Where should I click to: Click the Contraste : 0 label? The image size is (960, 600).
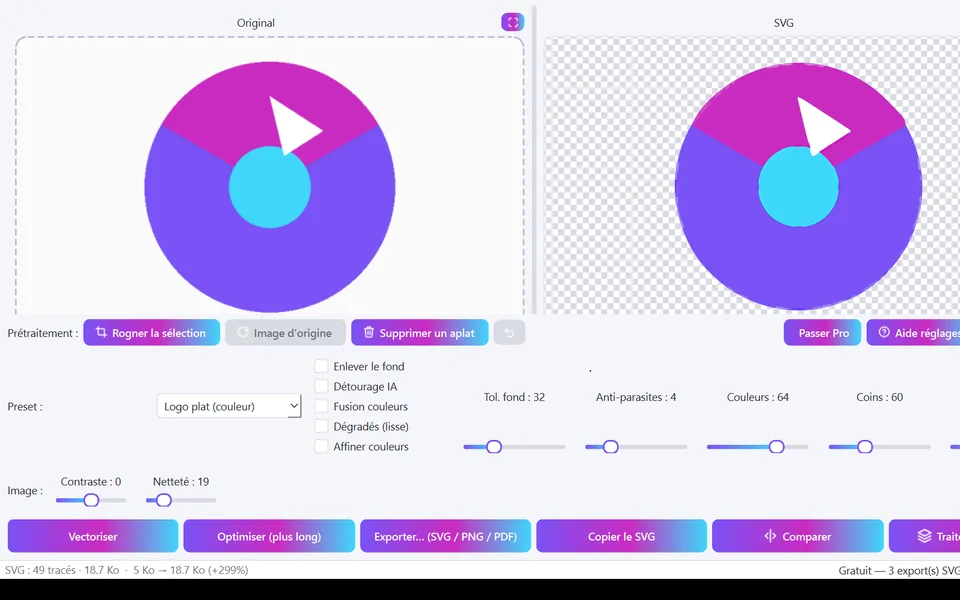tap(91, 482)
